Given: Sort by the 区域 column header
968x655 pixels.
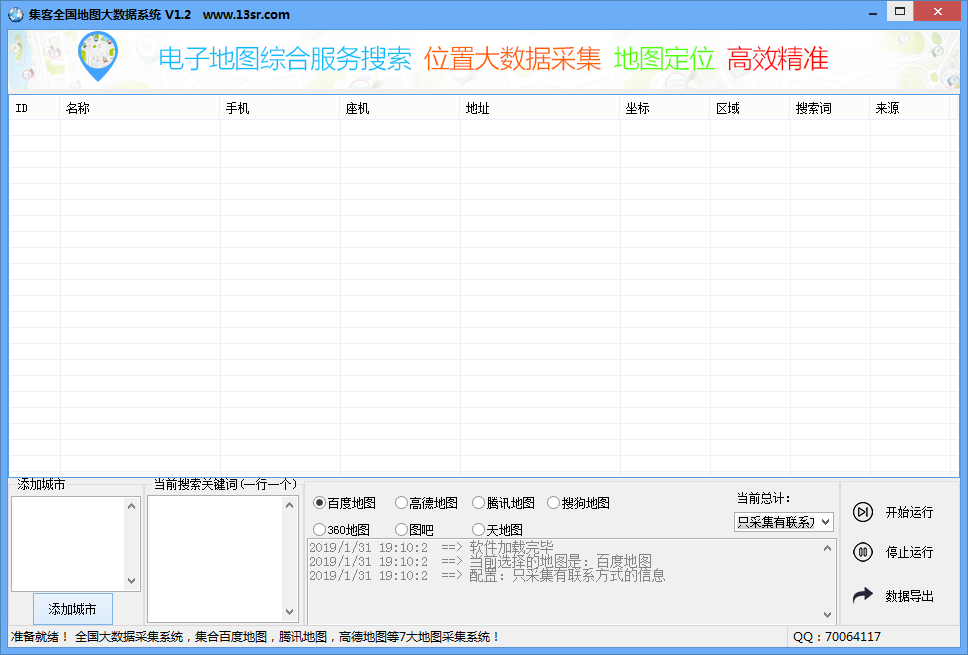Looking at the screenshot, I should pyautogui.click(x=750, y=108).
